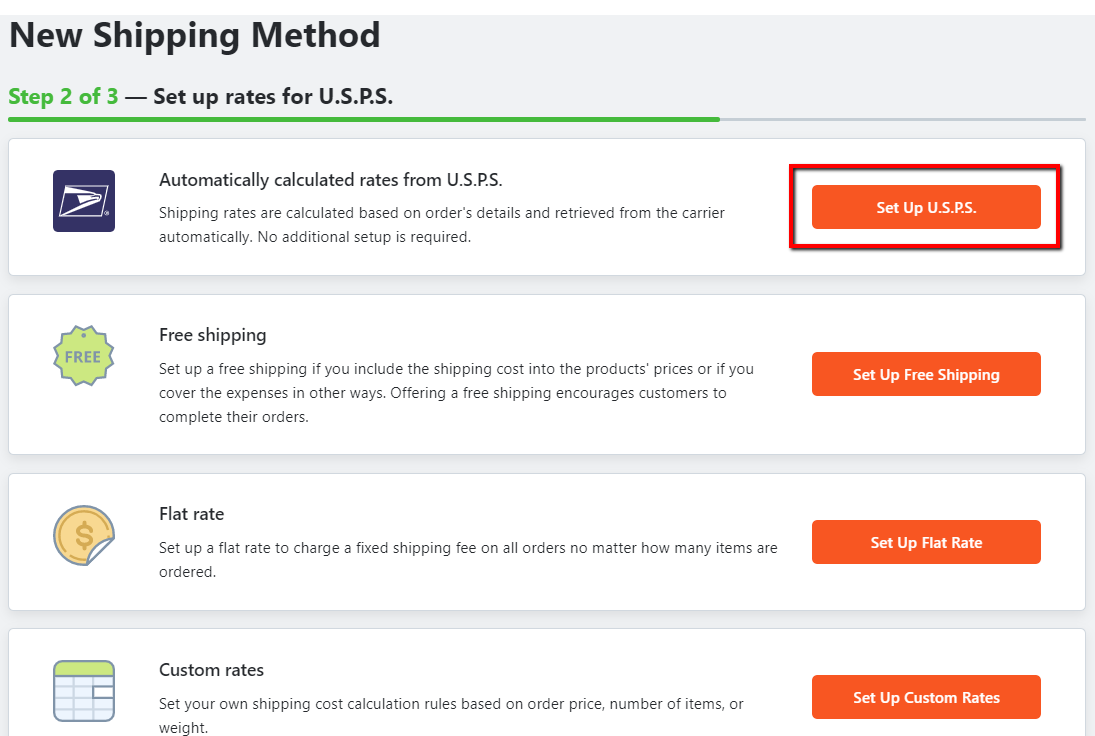Click the 'Free shipping' card heading
This screenshot has height=736, width=1095.
tap(212, 335)
